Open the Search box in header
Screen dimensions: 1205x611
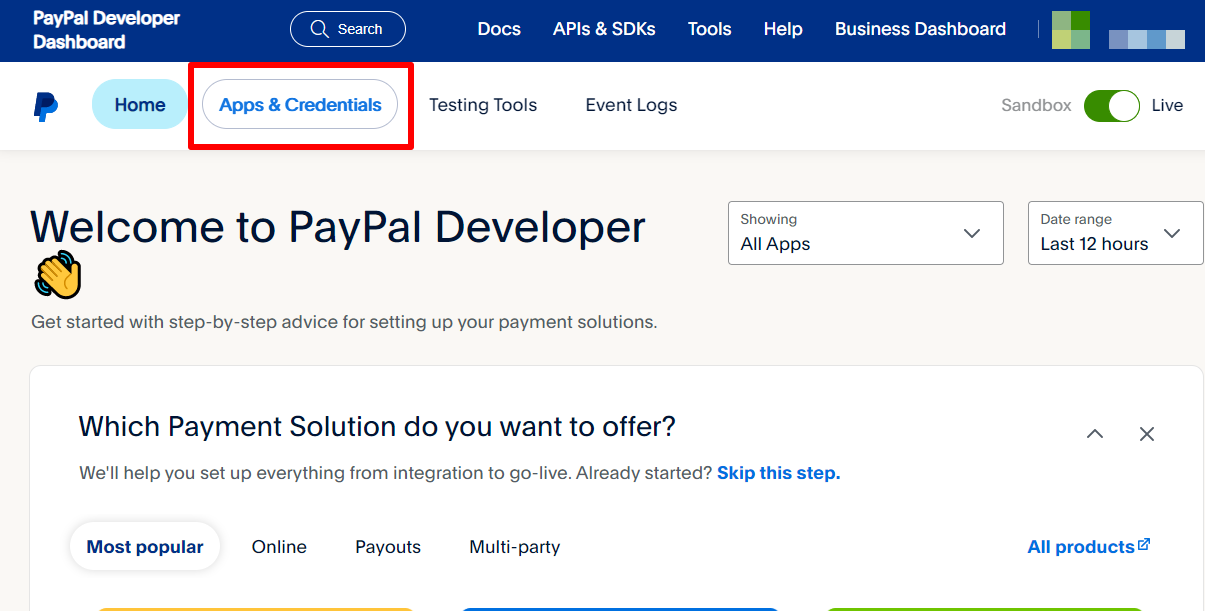coord(348,29)
